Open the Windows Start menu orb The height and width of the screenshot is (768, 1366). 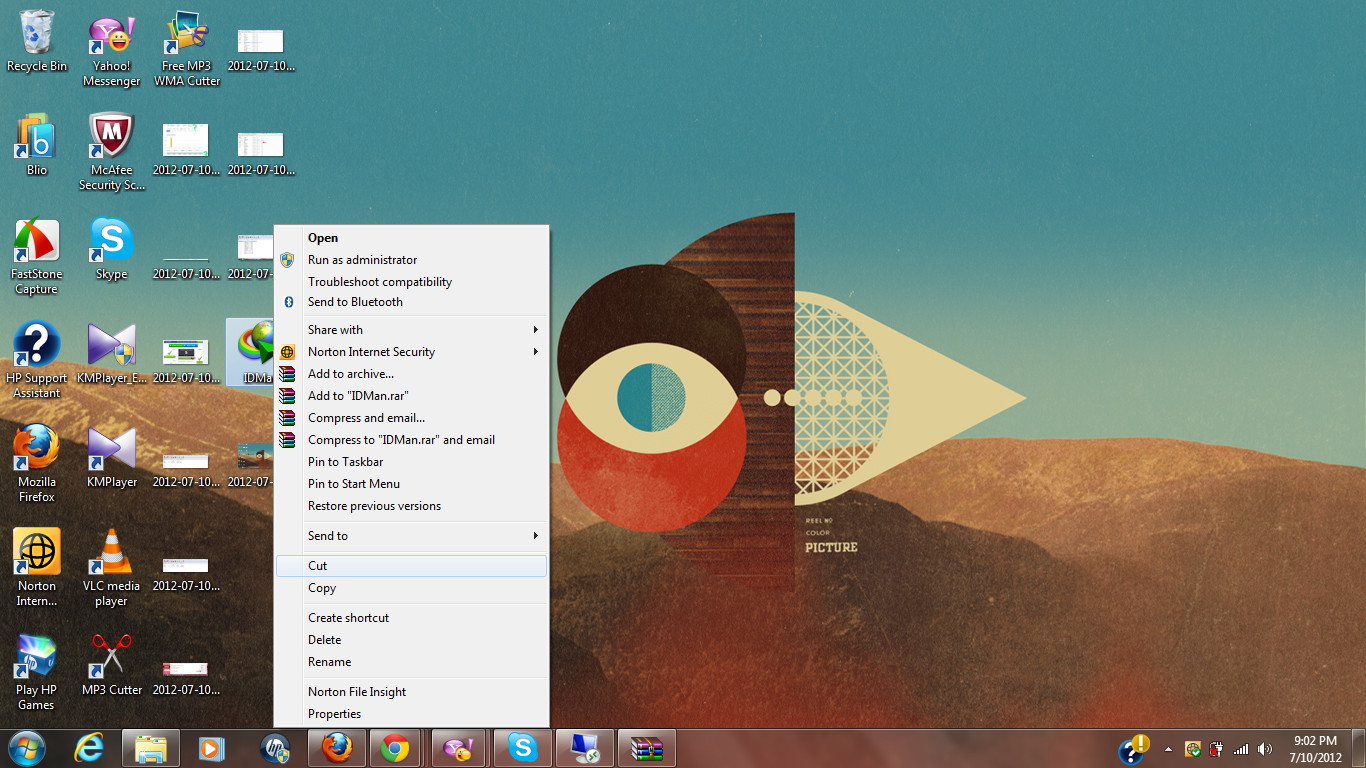tap(26, 748)
